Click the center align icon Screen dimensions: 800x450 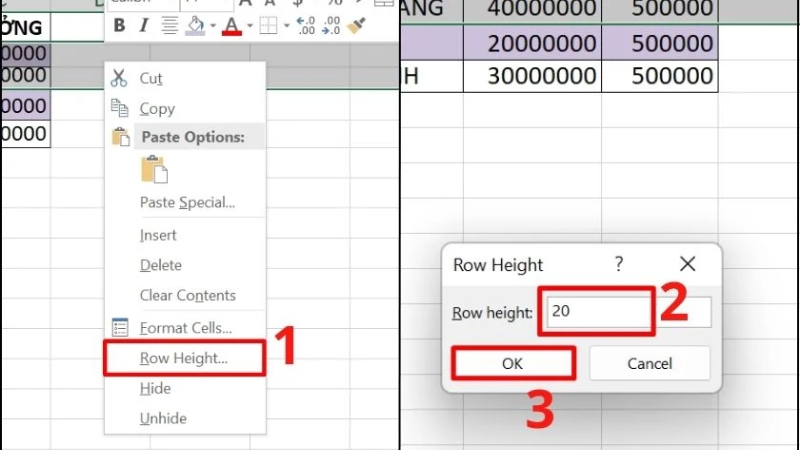point(169,25)
